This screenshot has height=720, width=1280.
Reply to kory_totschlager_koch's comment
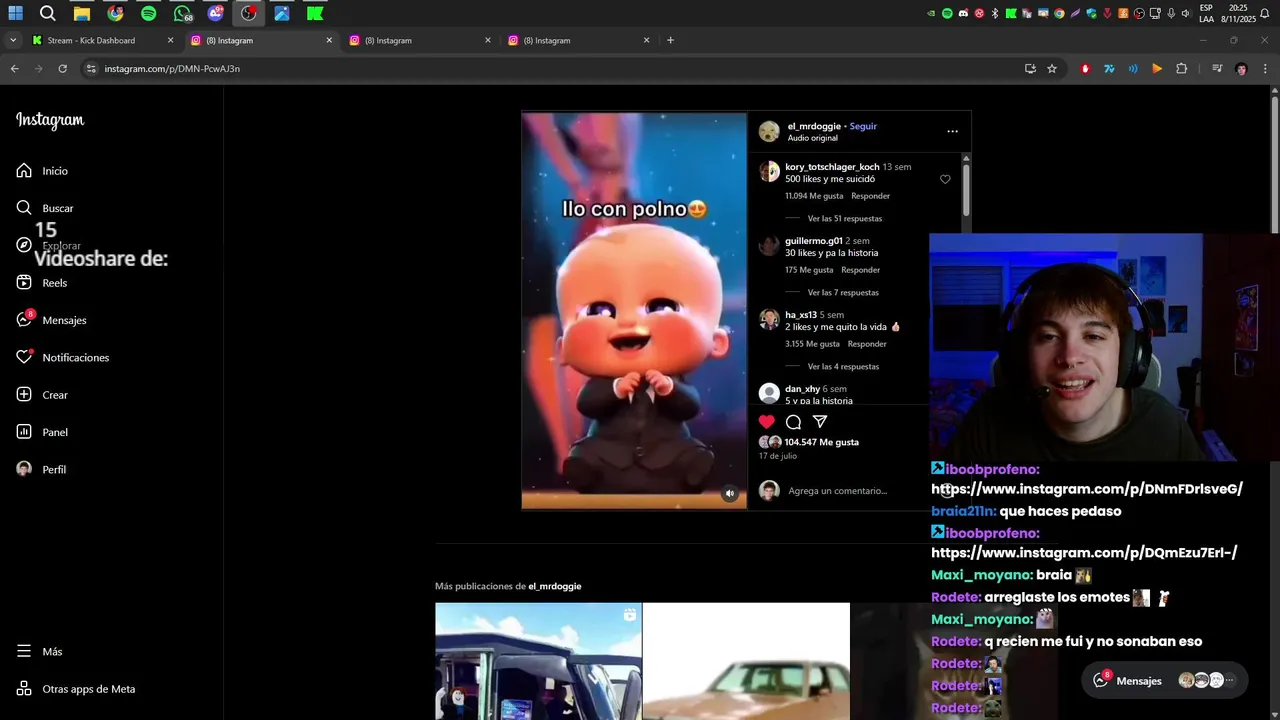(870, 196)
